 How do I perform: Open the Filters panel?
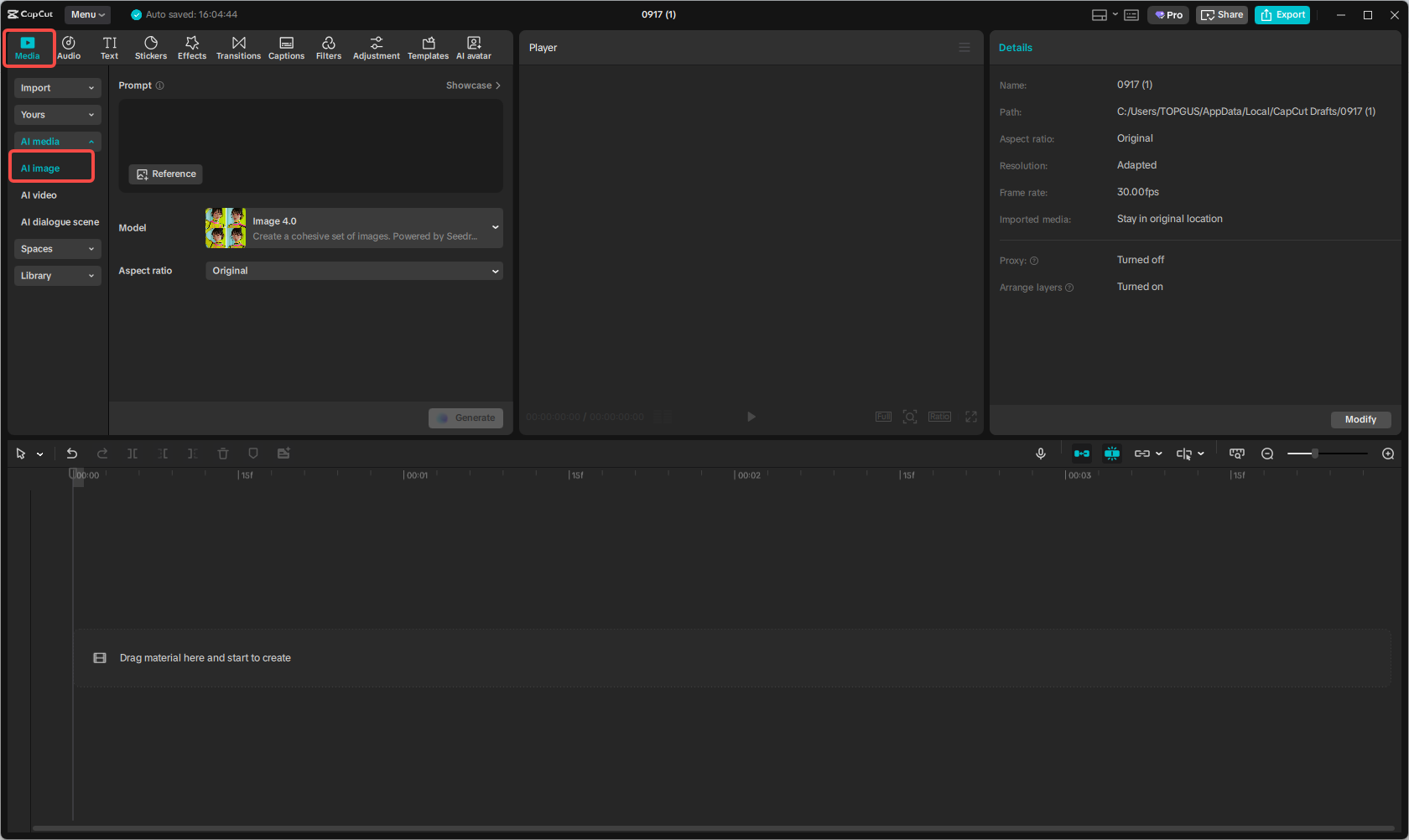[329, 47]
